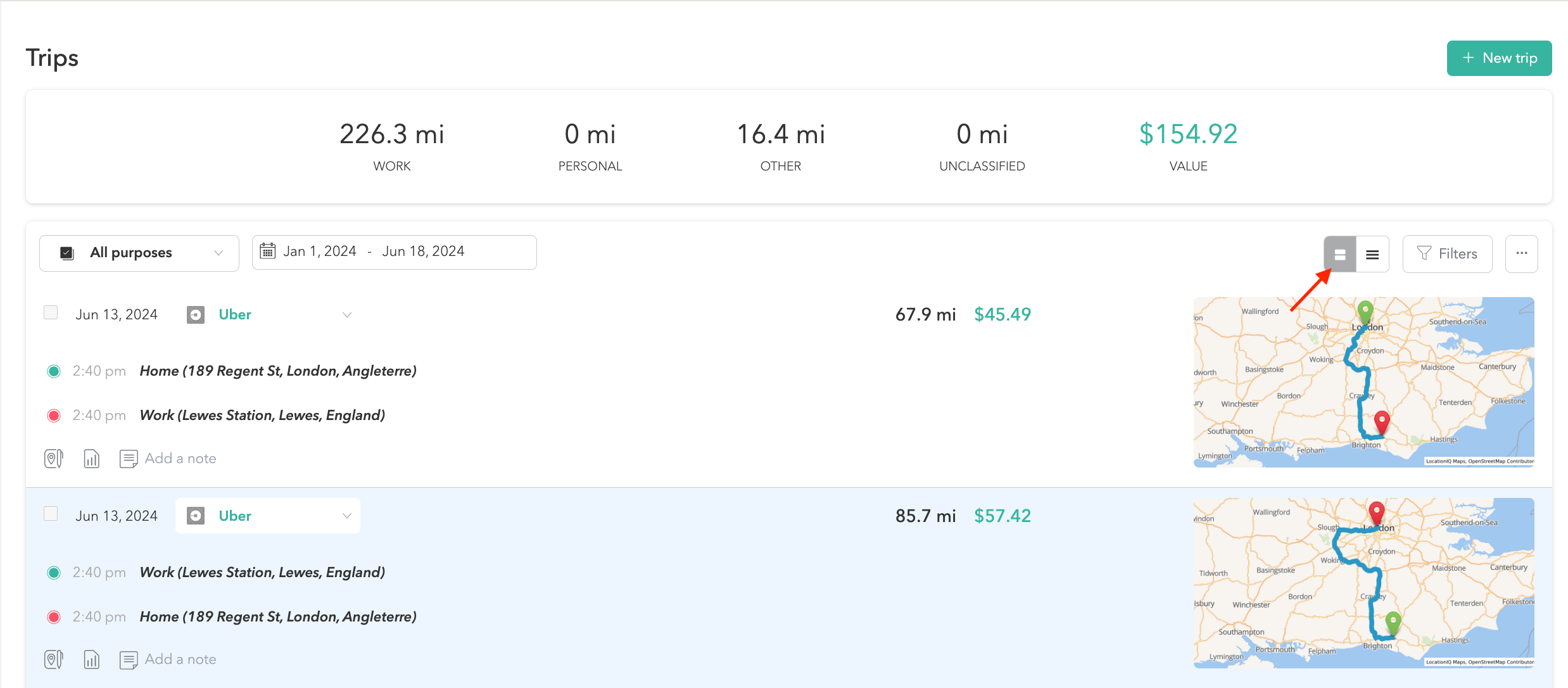Expand the All purposes dropdown
This screenshot has width=1568, height=688.
(218, 253)
